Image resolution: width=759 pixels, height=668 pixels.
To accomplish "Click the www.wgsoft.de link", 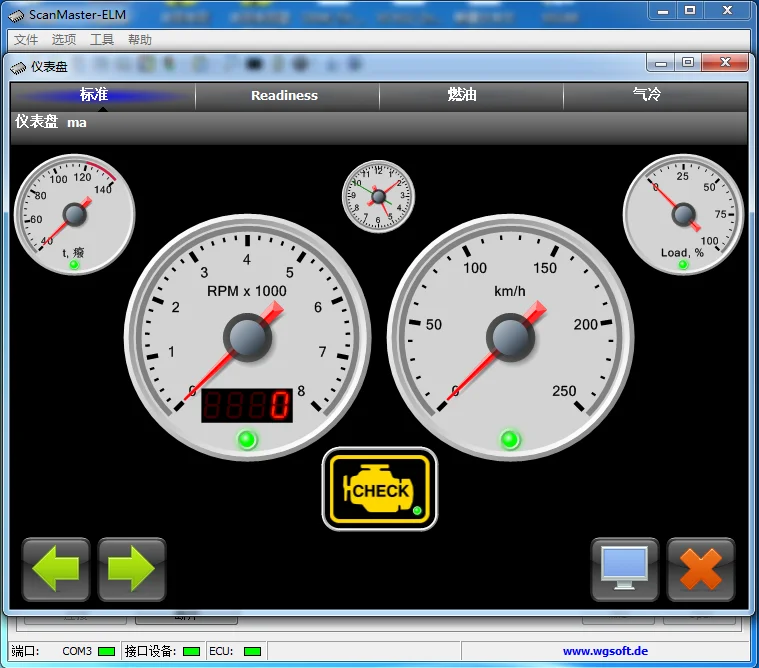I will tap(605, 651).
